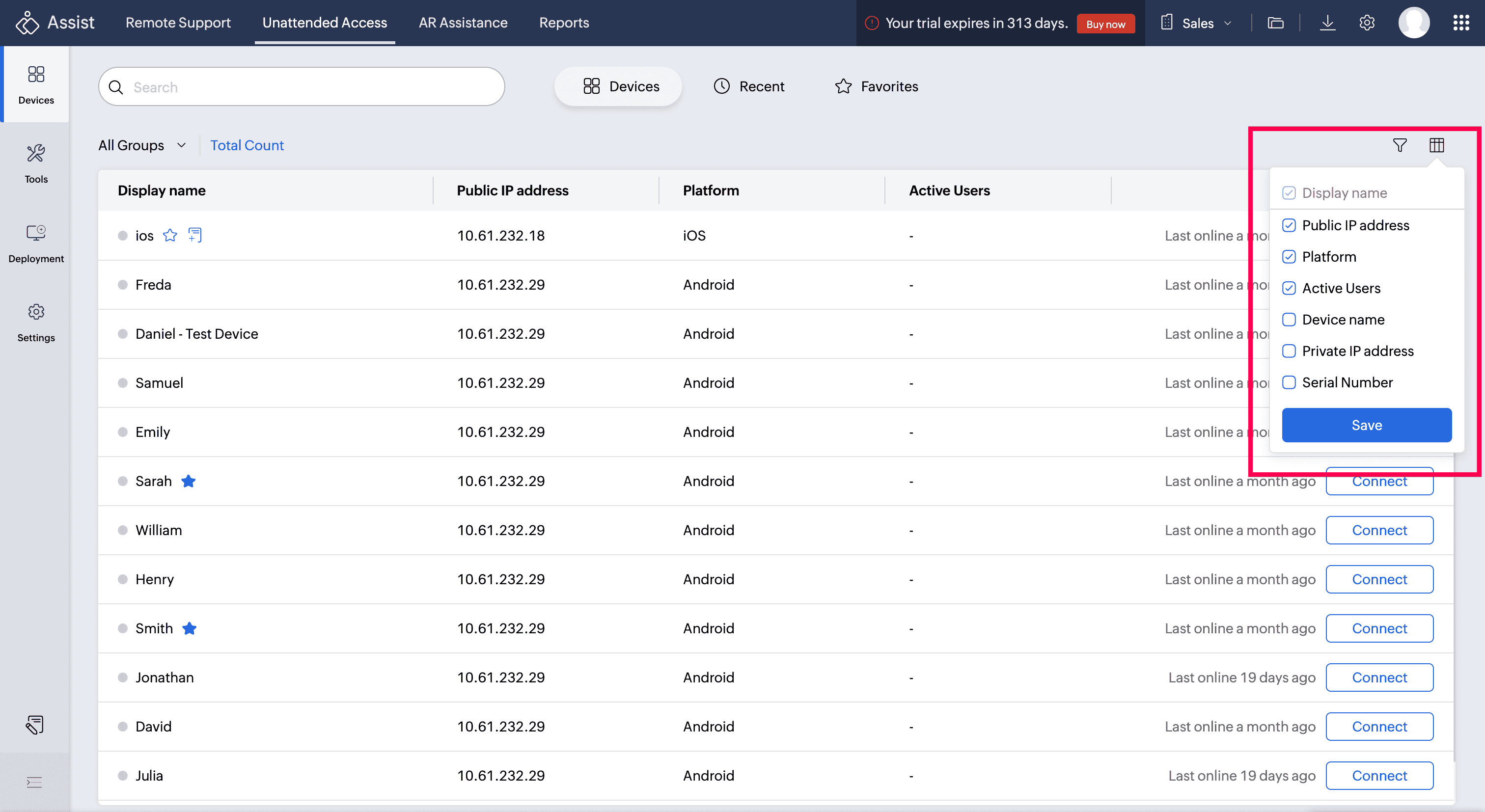This screenshot has height=812, width=1485.
Task: Check the Serial Number column option
Action: [x=1289, y=382]
